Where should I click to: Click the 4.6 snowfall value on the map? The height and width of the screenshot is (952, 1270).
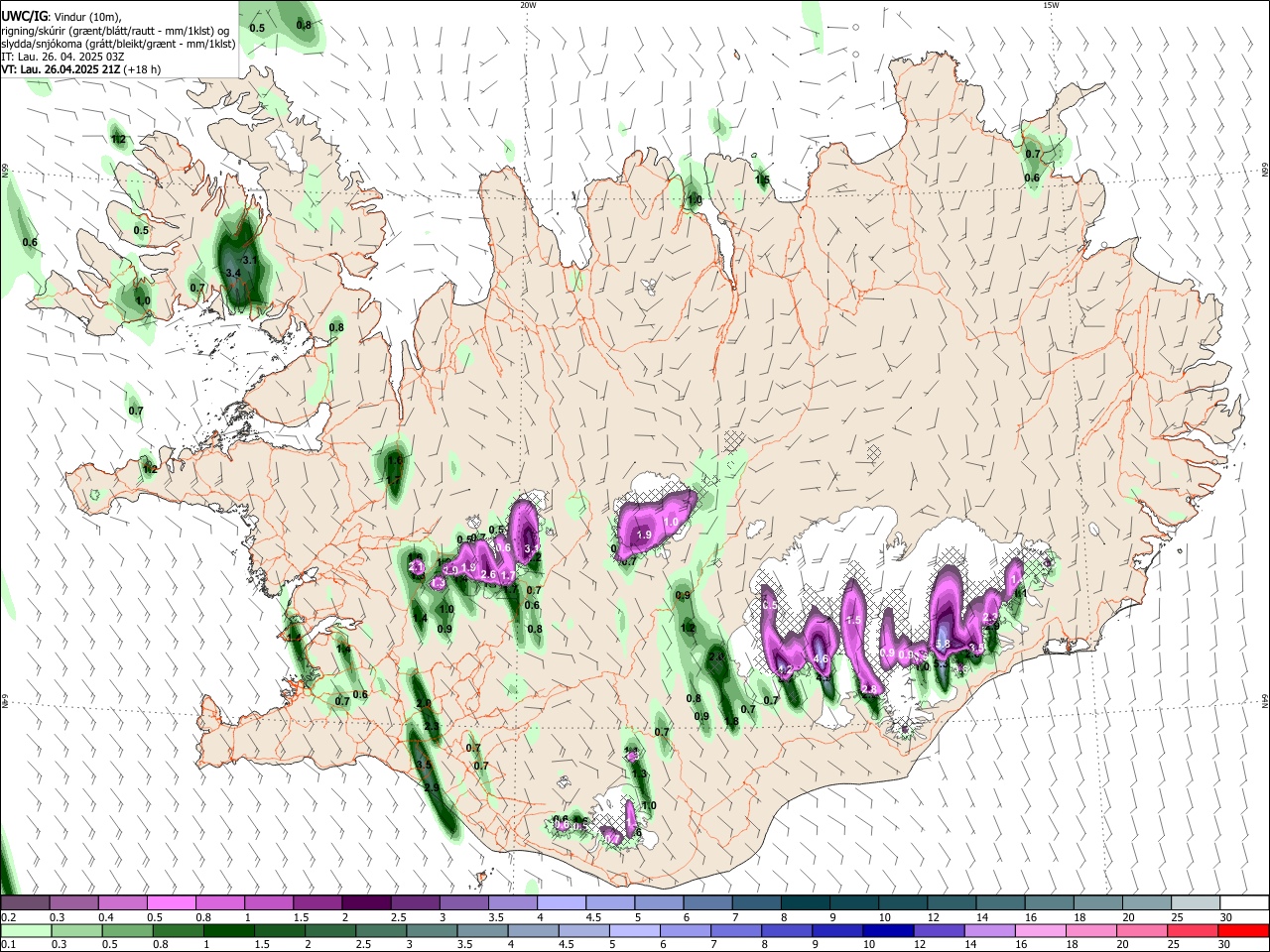pyautogui.click(x=821, y=659)
